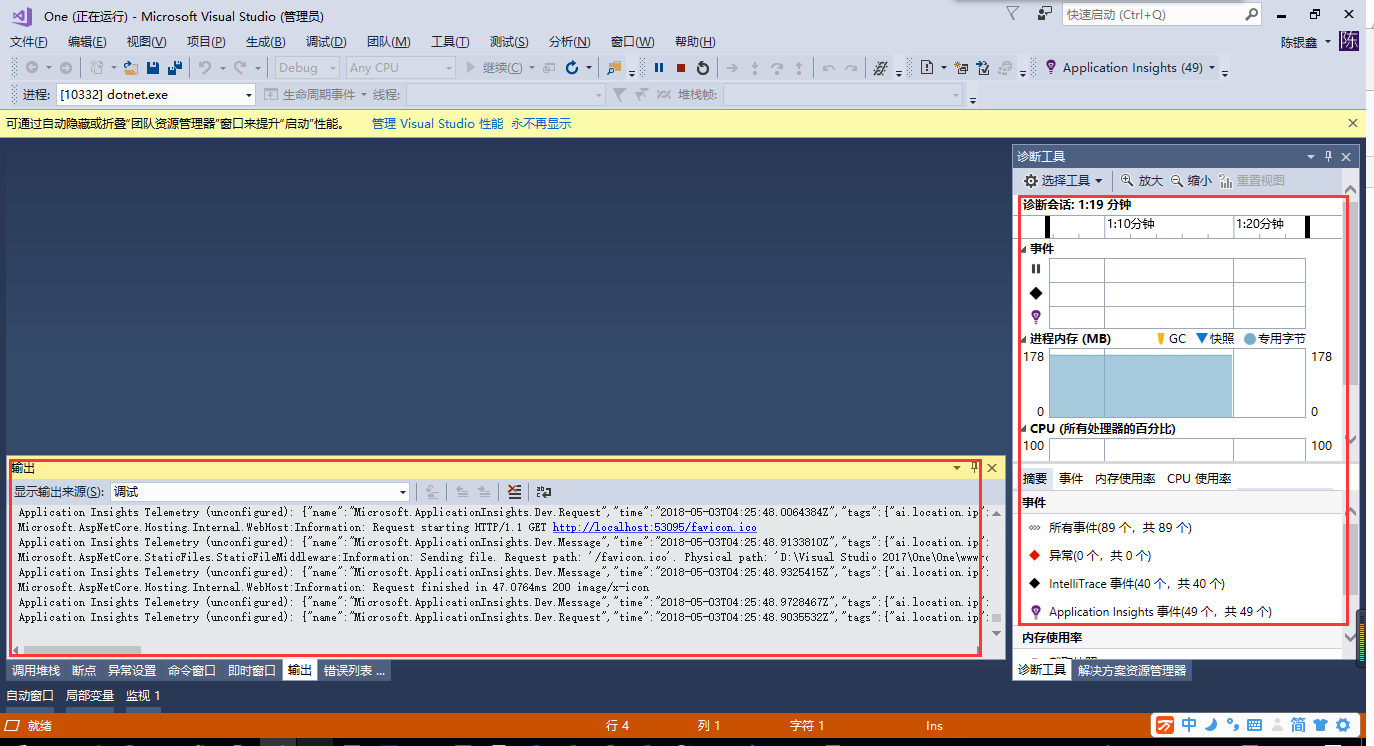
Task: Switch to the 错误列表 tab
Action: click(x=354, y=671)
